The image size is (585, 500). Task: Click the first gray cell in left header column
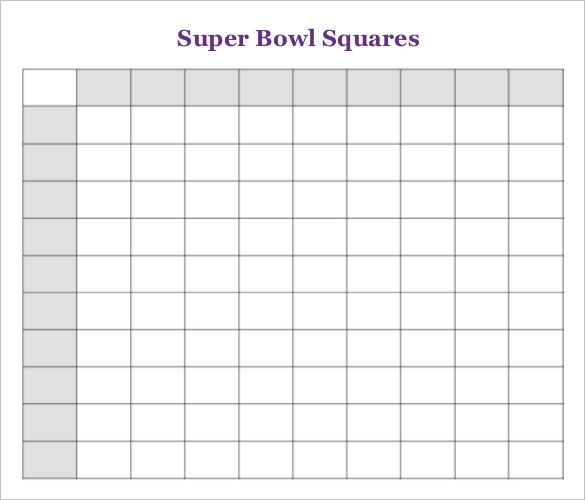click(x=50, y=125)
